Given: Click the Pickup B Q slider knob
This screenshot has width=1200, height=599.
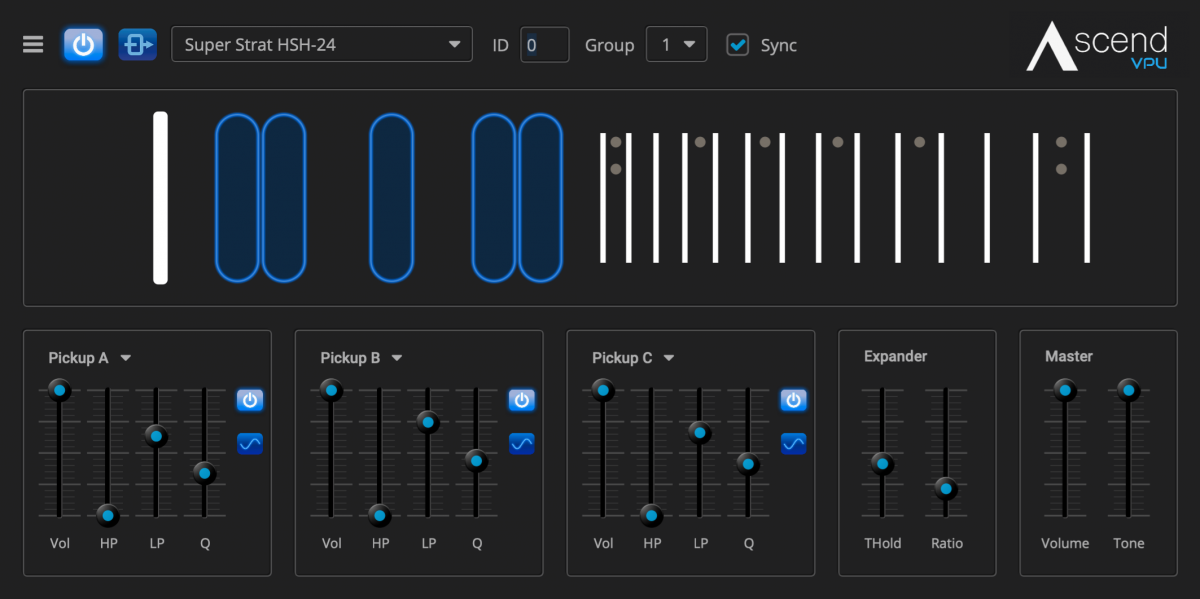Looking at the screenshot, I should (x=476, y=461).
